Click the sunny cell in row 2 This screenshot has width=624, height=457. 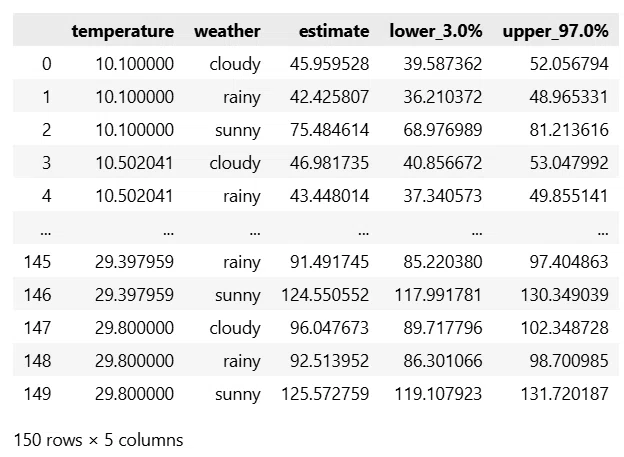click(238, 130)
